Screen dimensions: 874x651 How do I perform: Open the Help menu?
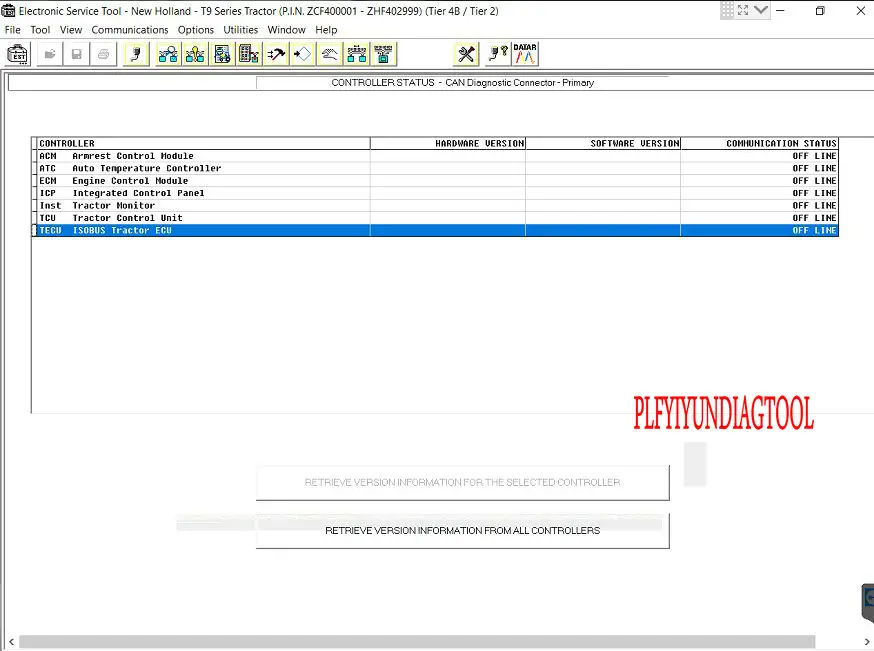pos(326,30)
